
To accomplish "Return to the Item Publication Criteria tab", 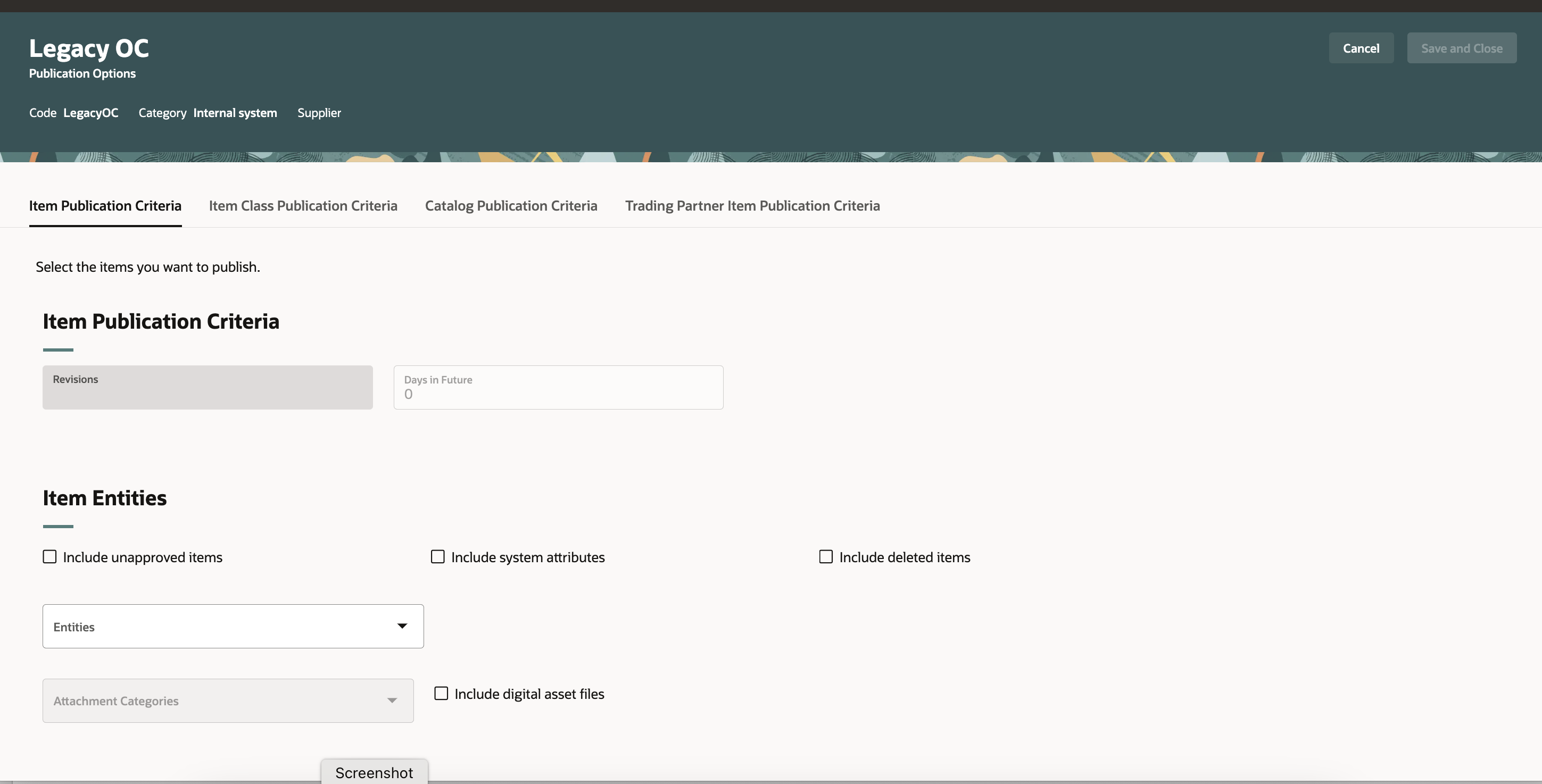I will (x=105, y=205).
